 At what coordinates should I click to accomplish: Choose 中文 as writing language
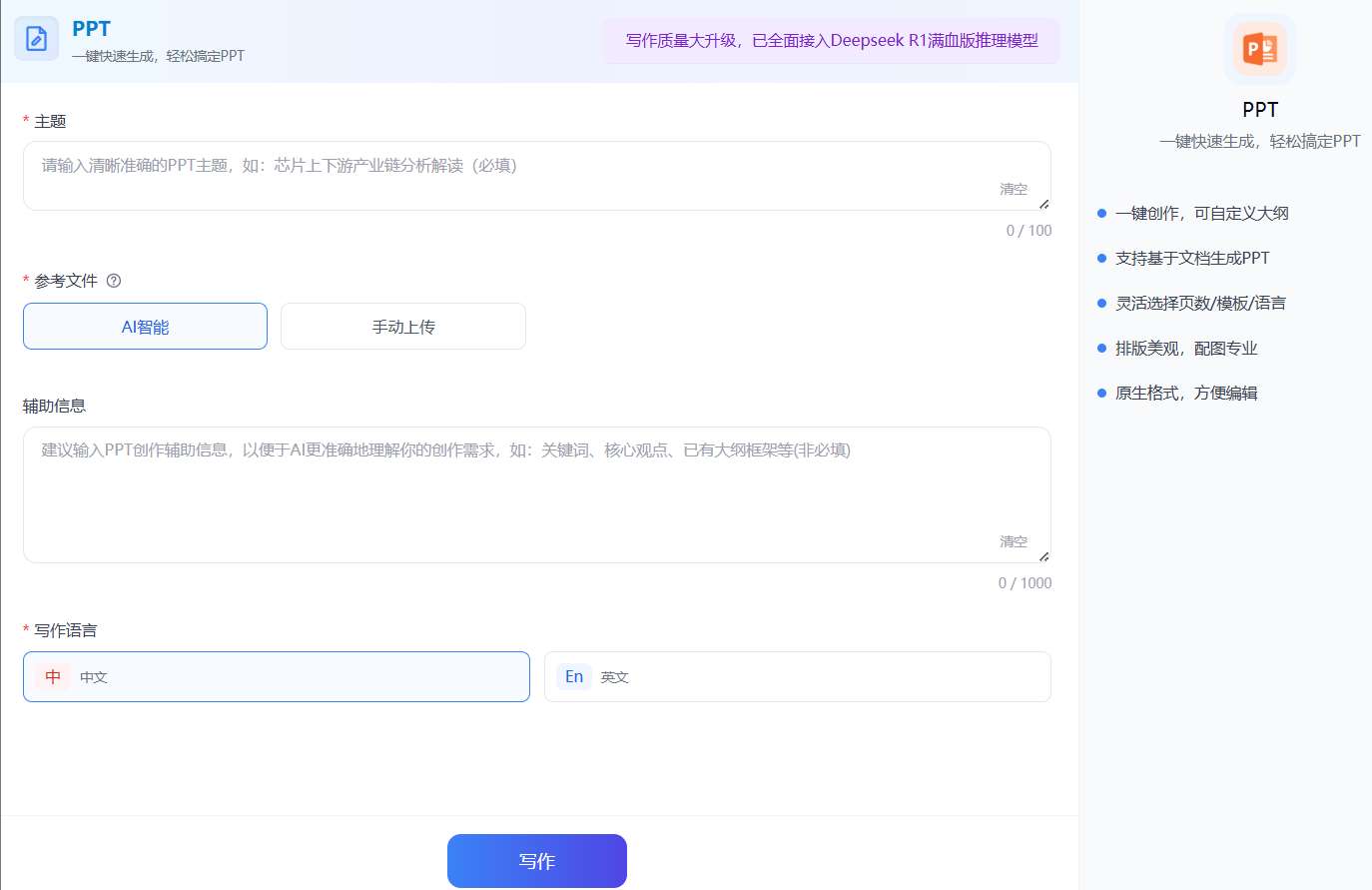[x=277, y=676]
